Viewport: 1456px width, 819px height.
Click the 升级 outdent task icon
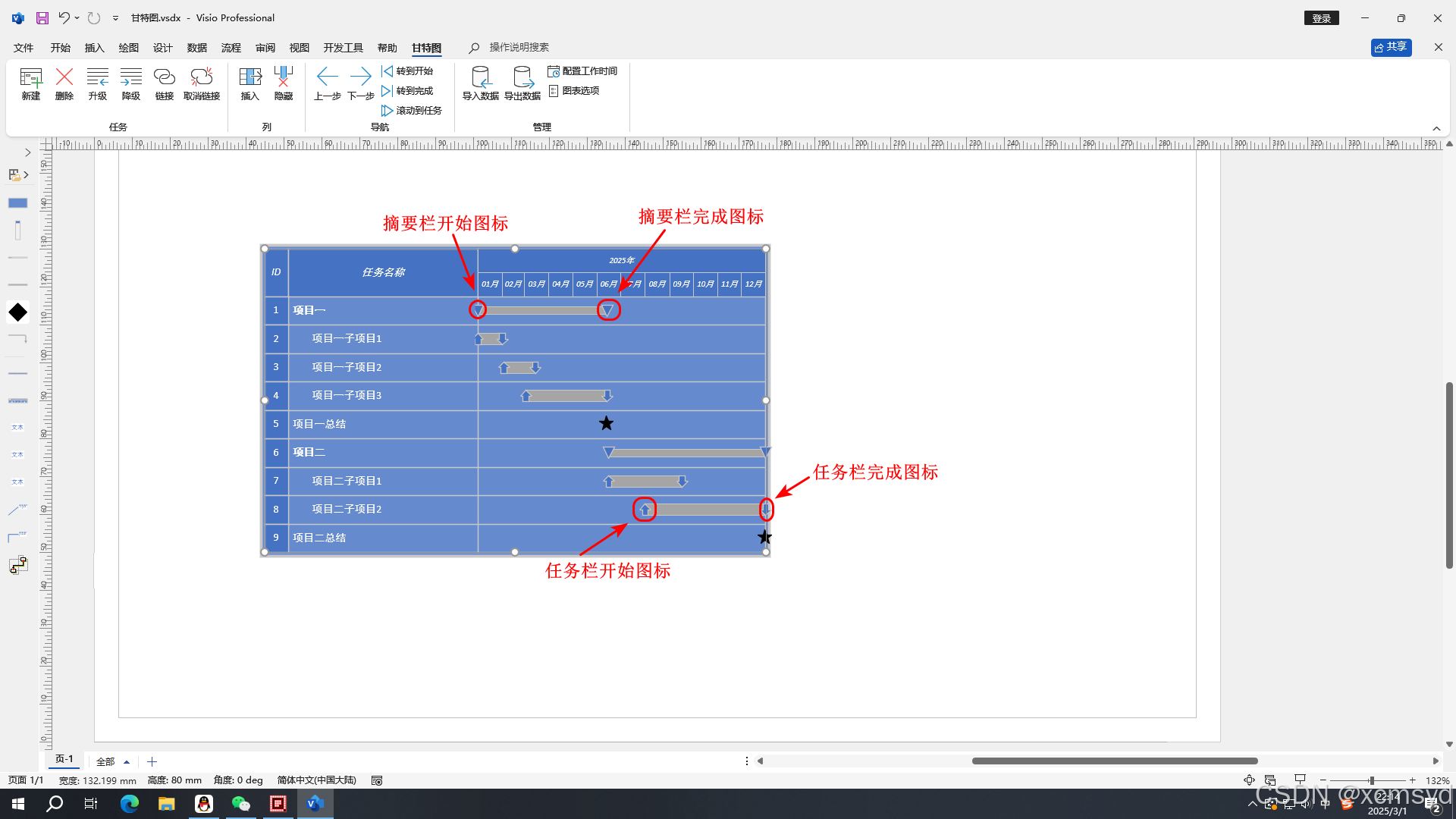pos(98,77)
